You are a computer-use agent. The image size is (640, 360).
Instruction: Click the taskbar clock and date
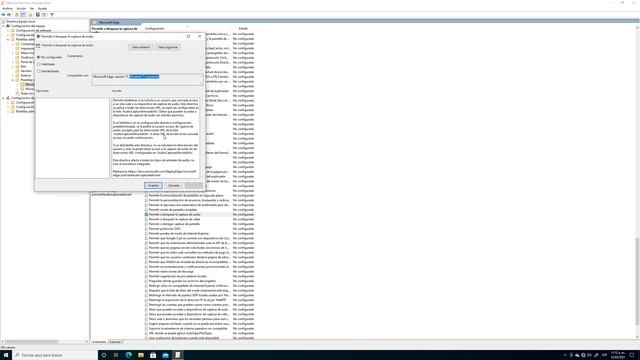[618, 355]
